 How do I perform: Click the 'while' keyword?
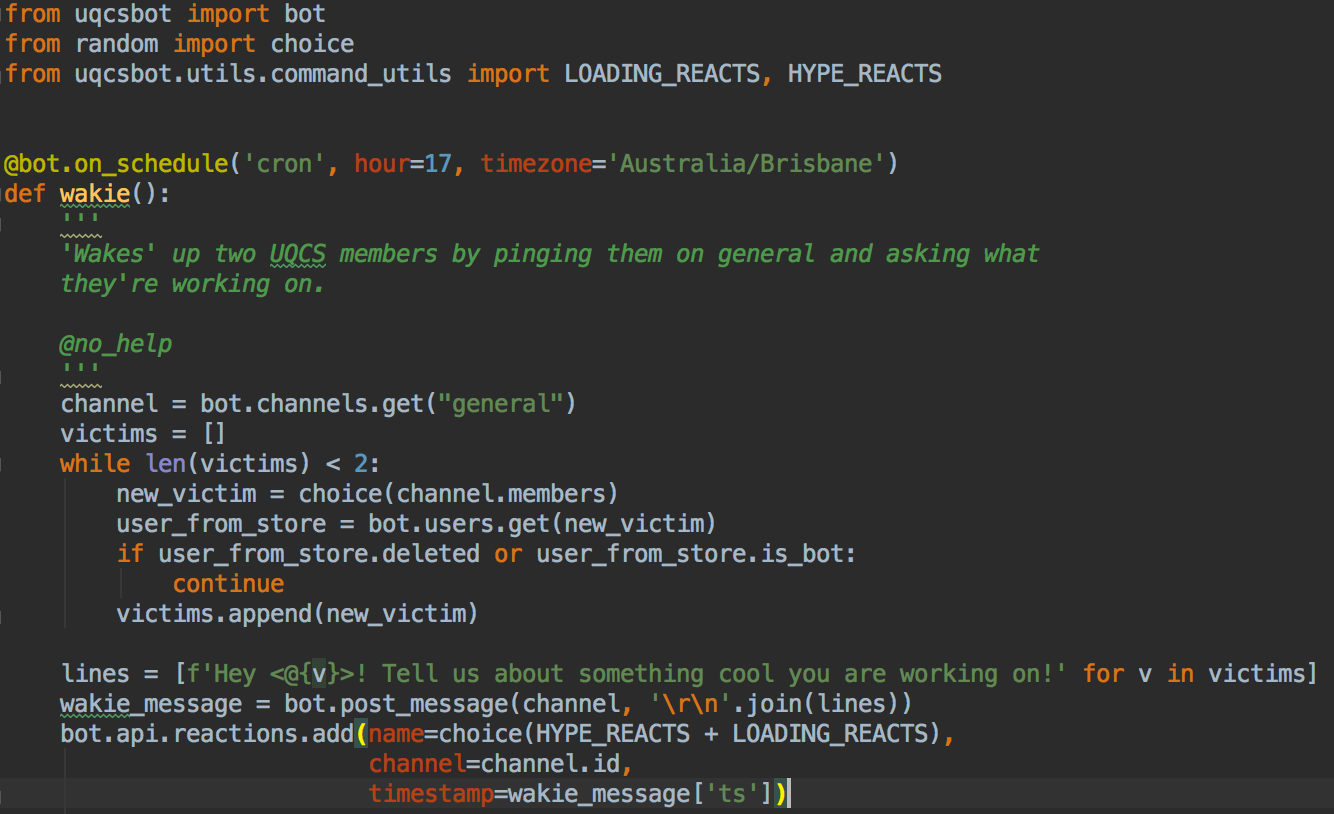(x=95, y=464)
